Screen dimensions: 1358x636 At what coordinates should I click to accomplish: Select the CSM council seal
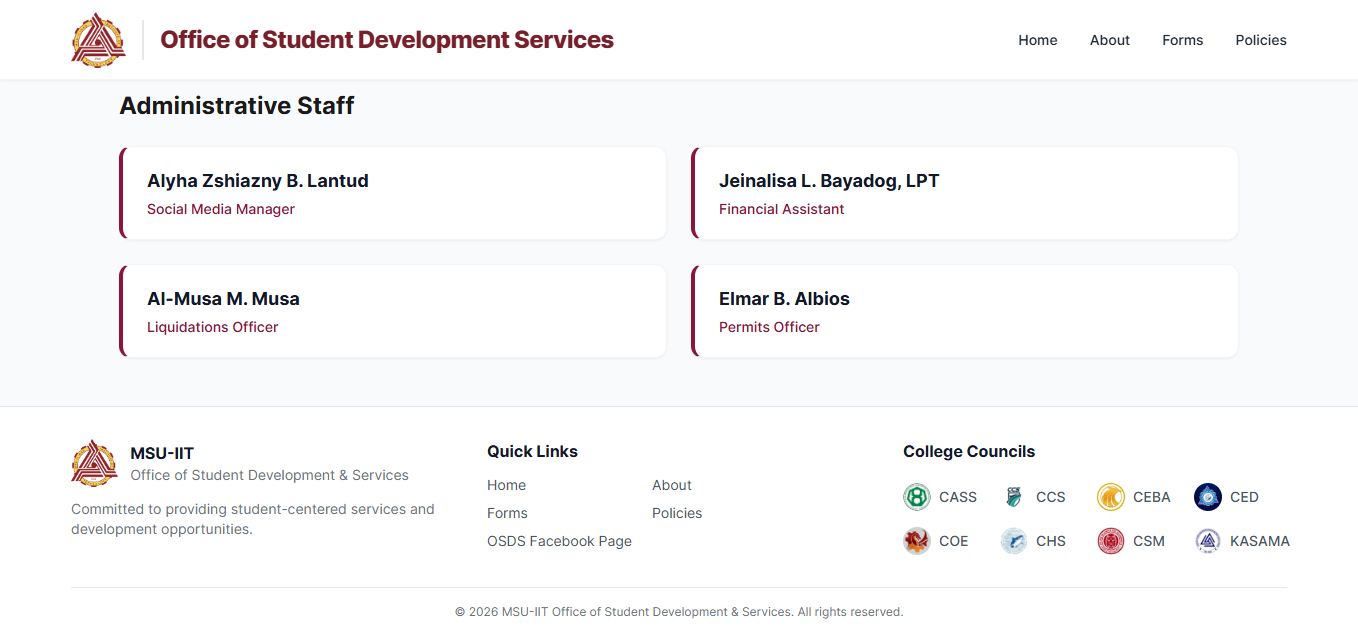[1110, 541]
